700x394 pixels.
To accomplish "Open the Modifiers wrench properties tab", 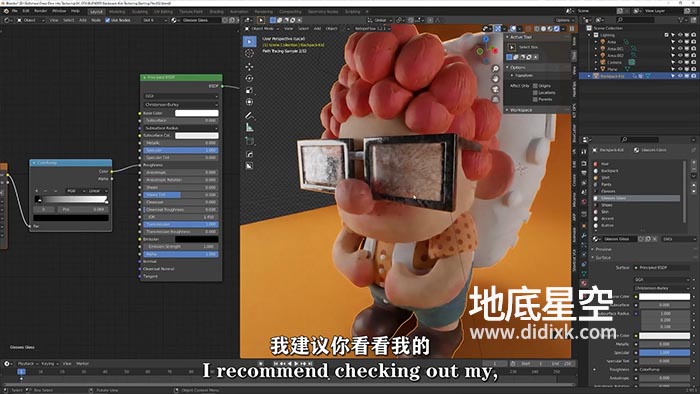I will tap(584, 235).
